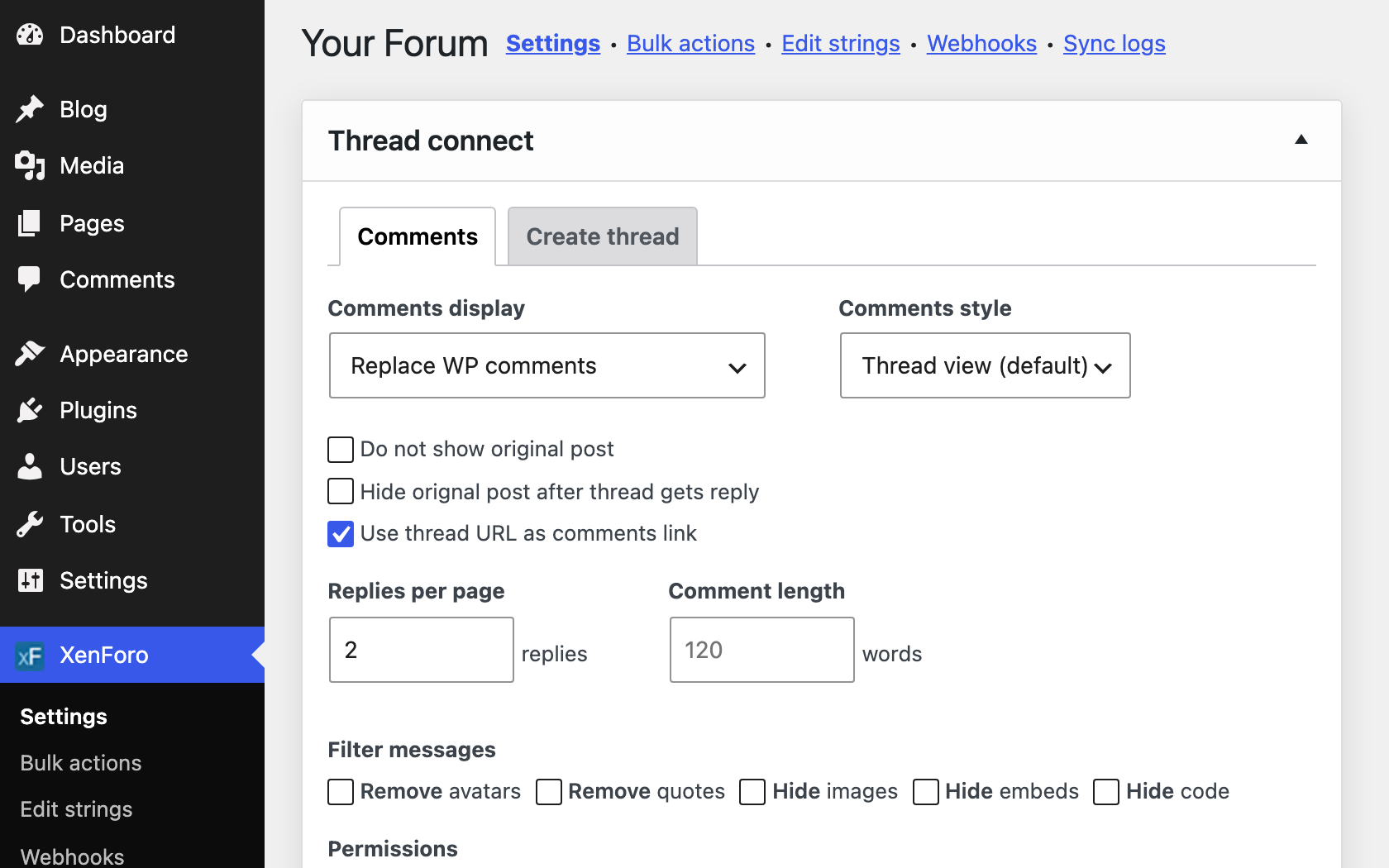1389x868 pixels.
Task: Open the Bulk actions header link
Action: [x=691, y=43]
